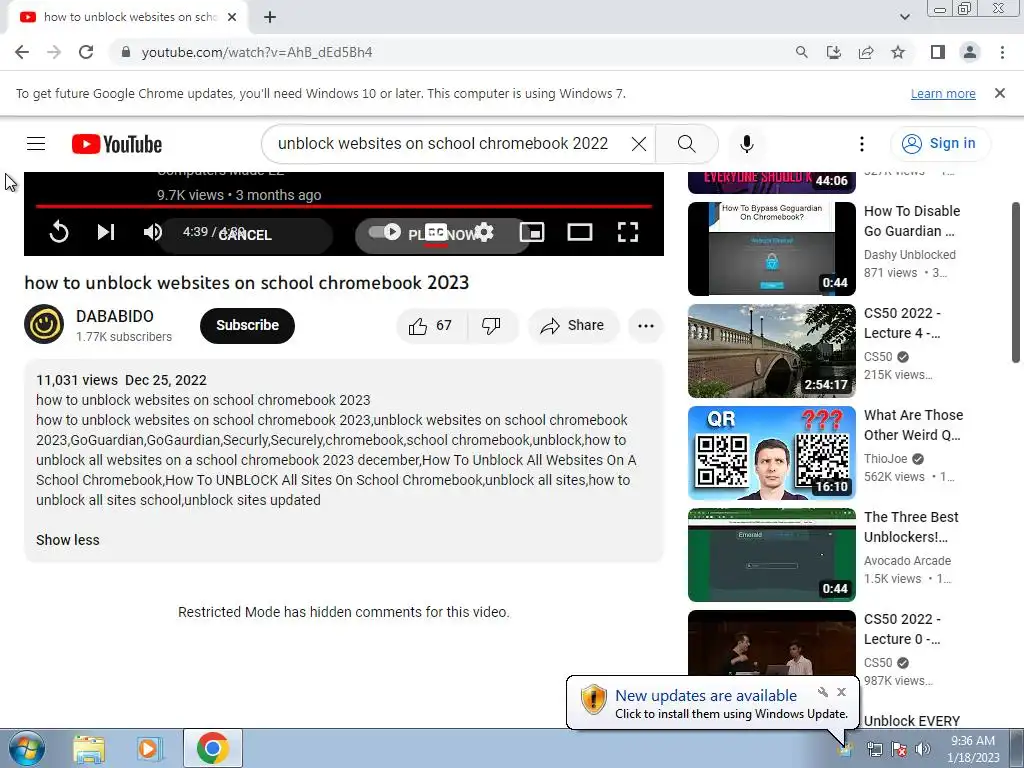Enable miniplayer mode
1024x768 pixels.
click(532, 232)
